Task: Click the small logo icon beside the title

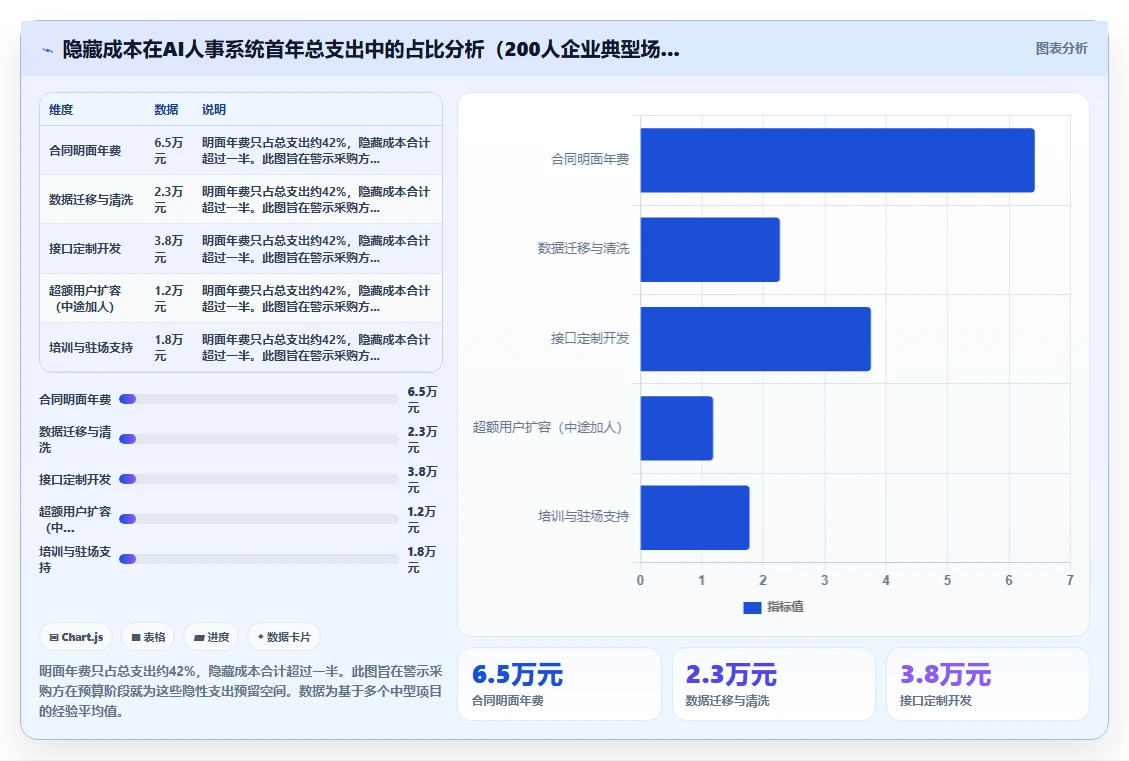Action: pos(48,50)
